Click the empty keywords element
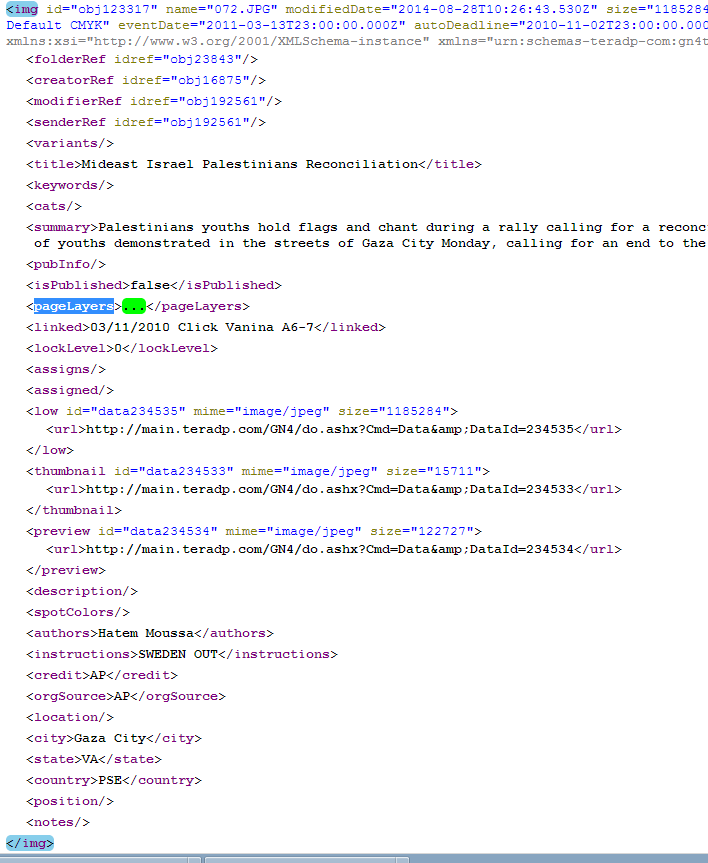 [x=70, y=185]
